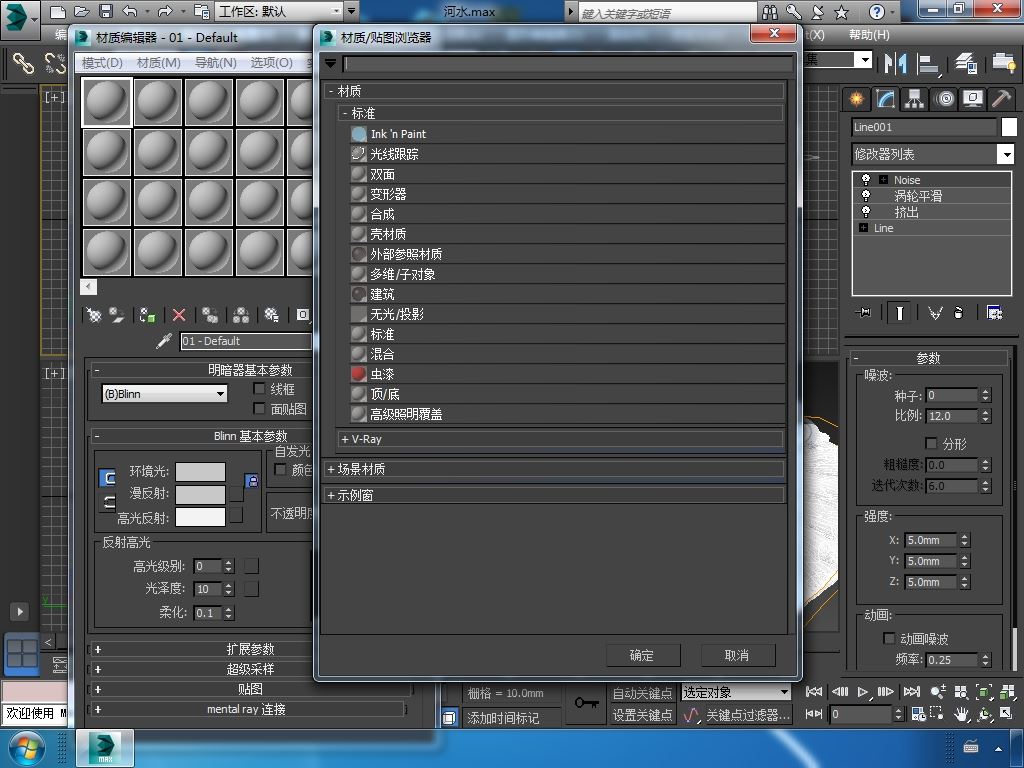Expand the 扩展参数 rollout
Image resolution: width=1024 pixels, height=768 pixels.
click(249, 649)
